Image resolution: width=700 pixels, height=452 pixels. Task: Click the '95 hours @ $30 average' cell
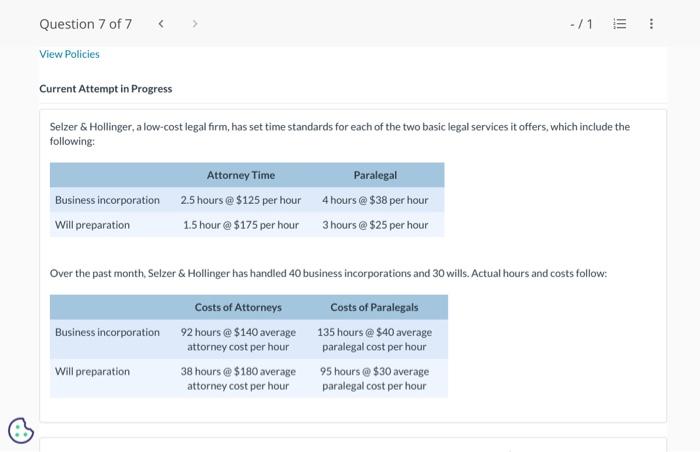coord(374,378)
